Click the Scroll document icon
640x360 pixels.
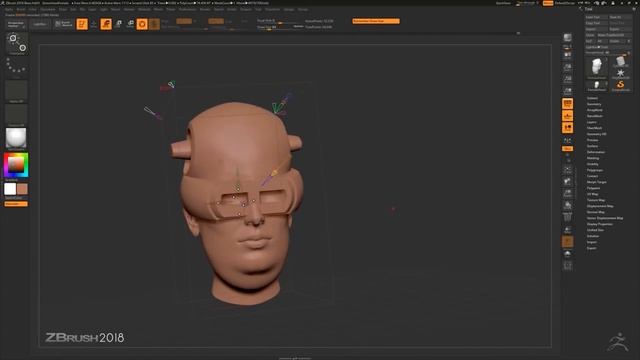point(567,55)
